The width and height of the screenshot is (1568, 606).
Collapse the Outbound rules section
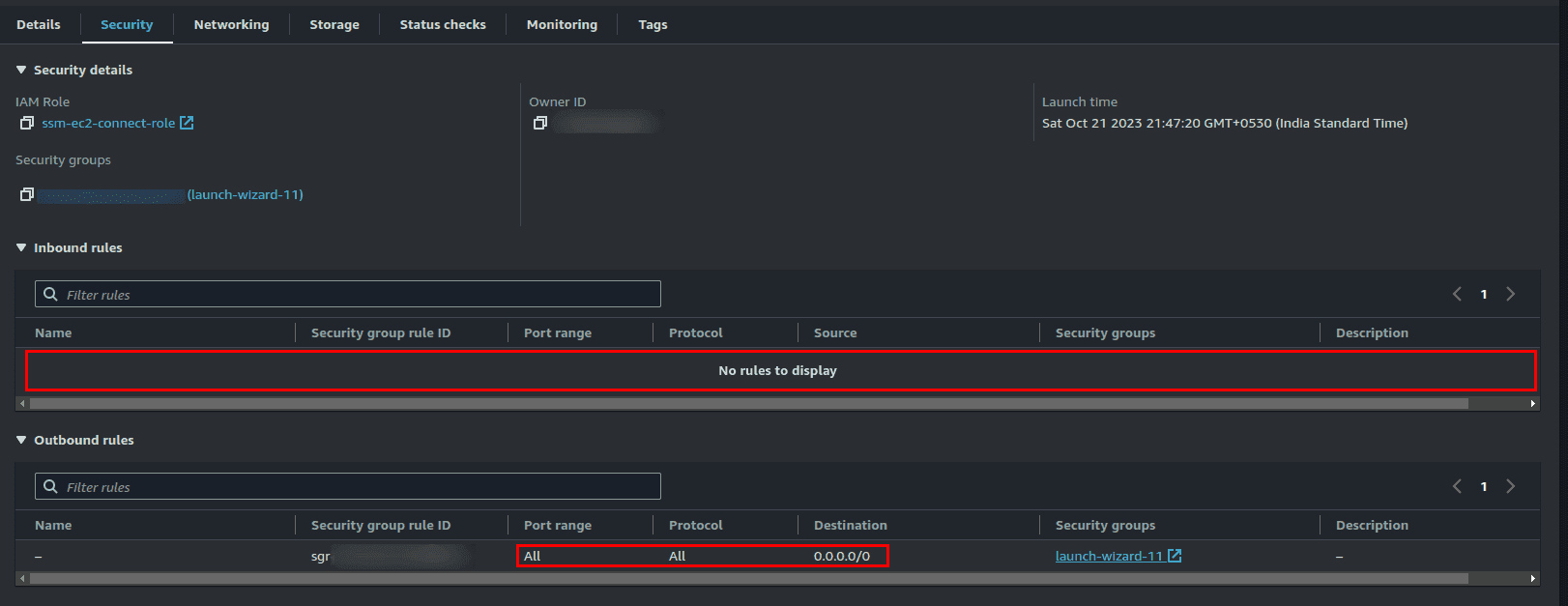pyautogui.click(x=21, y=440)
